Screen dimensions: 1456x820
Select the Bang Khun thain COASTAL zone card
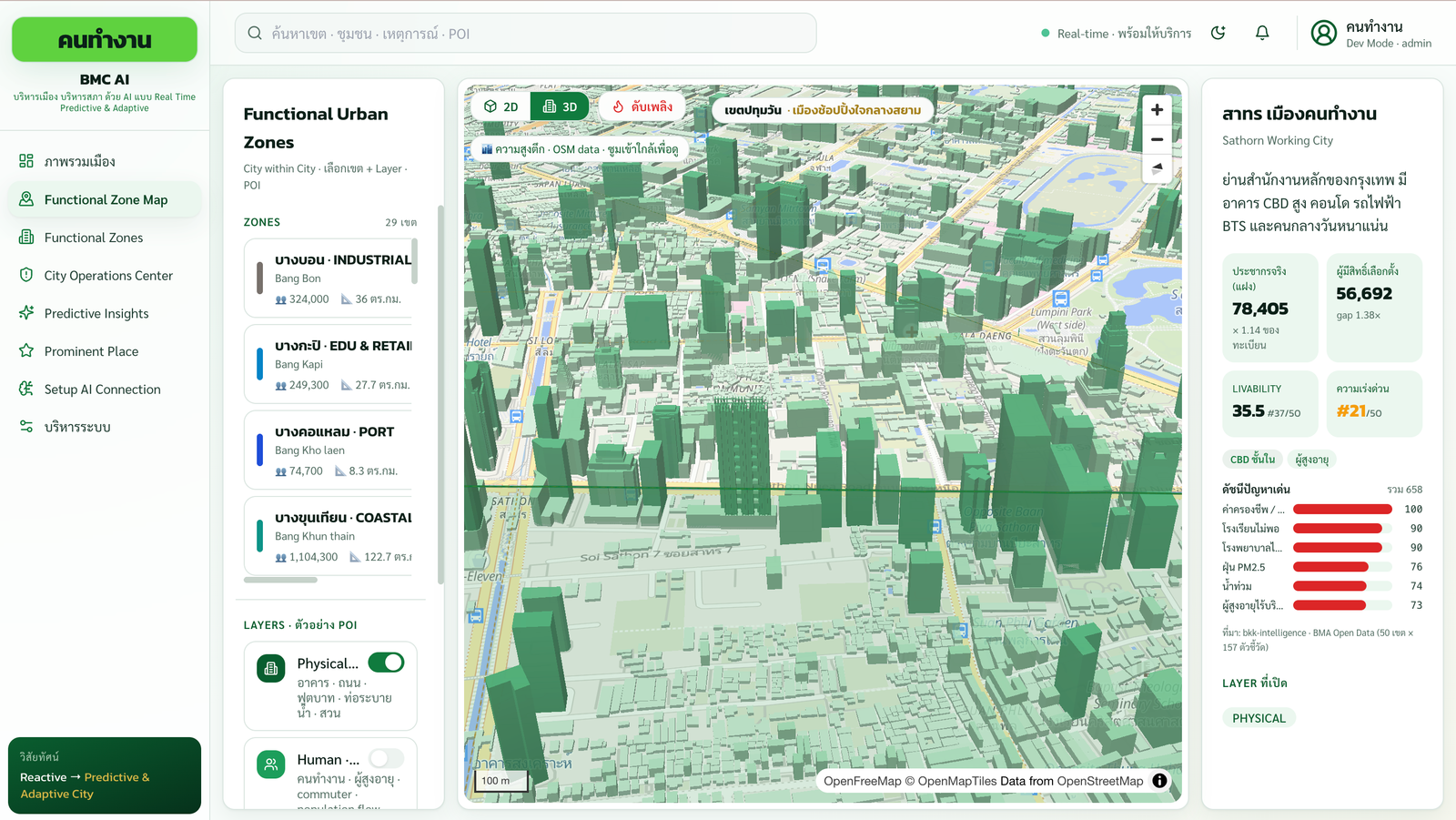click(329, 536)
